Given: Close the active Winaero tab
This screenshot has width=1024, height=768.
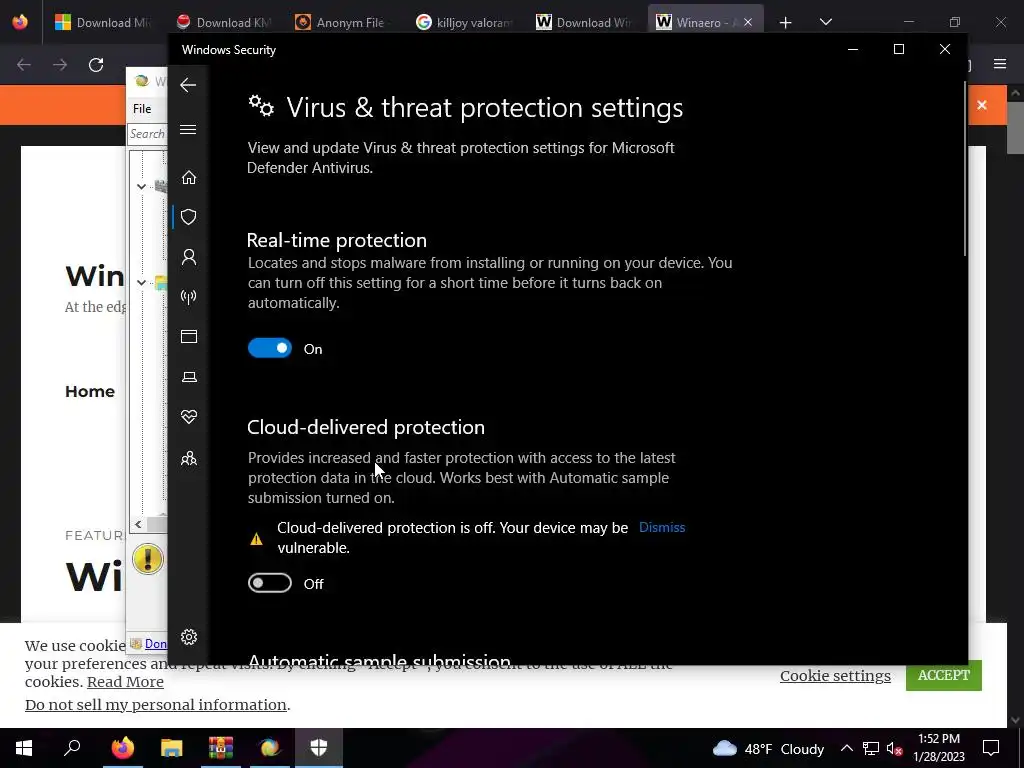Looking at the screenshot, I should 748,22.
